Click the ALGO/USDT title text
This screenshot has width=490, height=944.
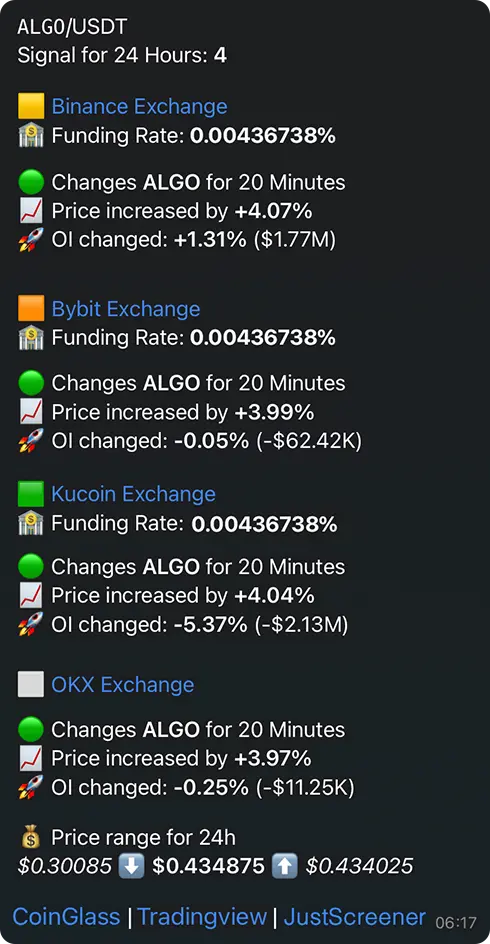tap(72, 27)
